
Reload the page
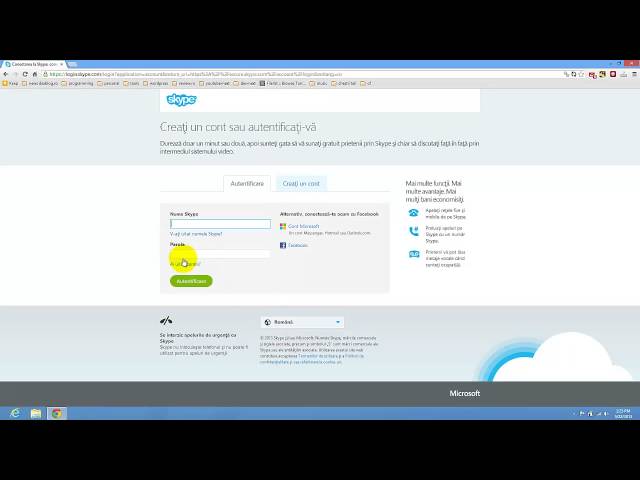click(x=25, y=74)
